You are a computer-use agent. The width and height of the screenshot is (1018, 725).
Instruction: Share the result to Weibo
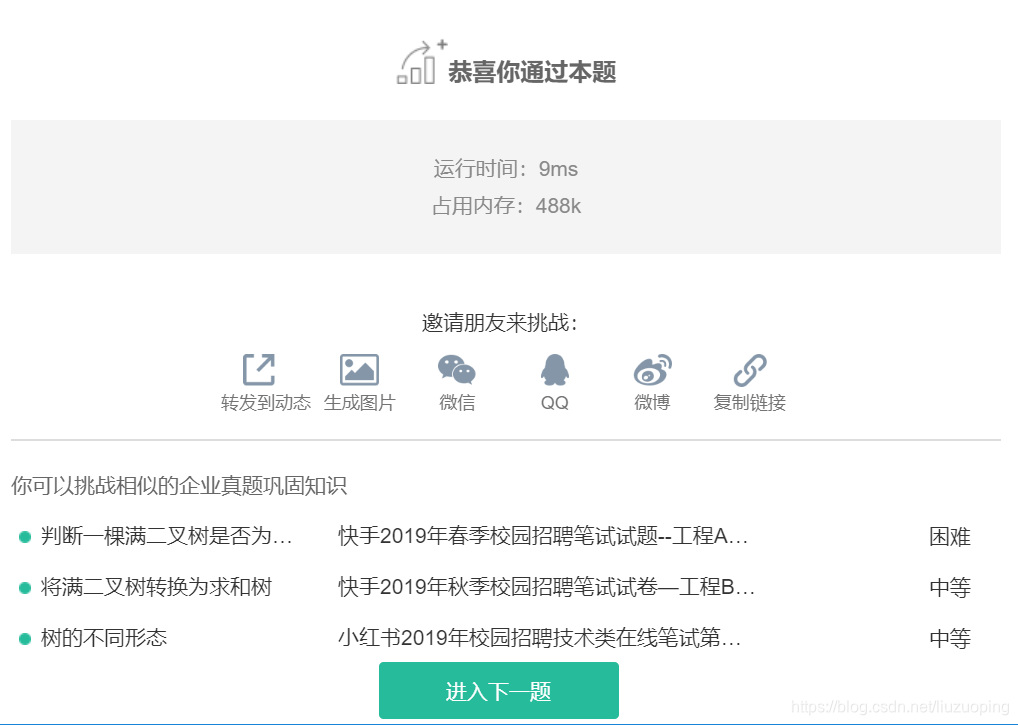(x=651, y=369)
